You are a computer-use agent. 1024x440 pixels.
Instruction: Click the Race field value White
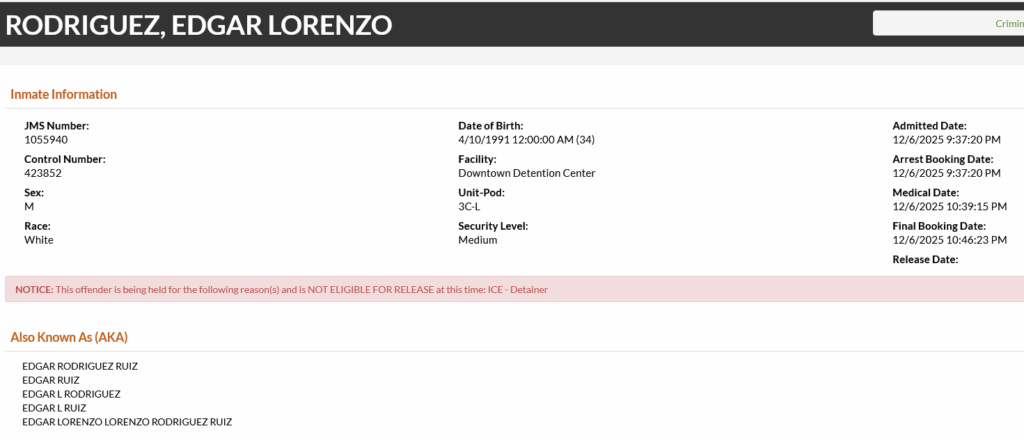(x=39, y=240)
